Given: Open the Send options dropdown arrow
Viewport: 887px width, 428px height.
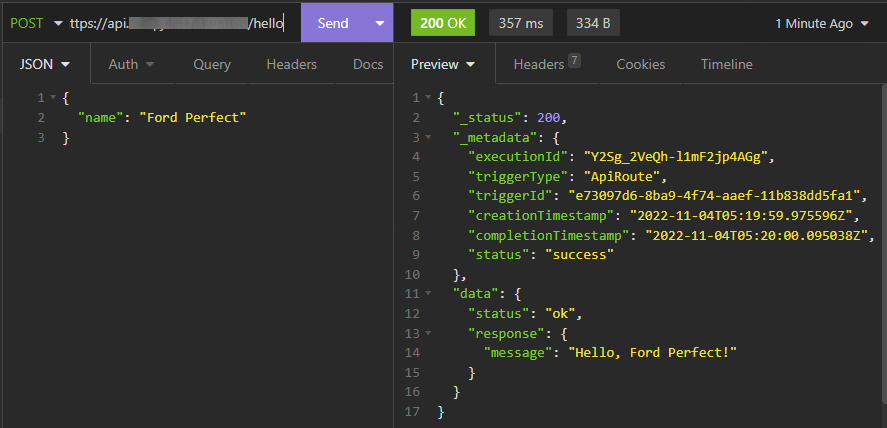Looking at the screenshot, I should [378, 22].
